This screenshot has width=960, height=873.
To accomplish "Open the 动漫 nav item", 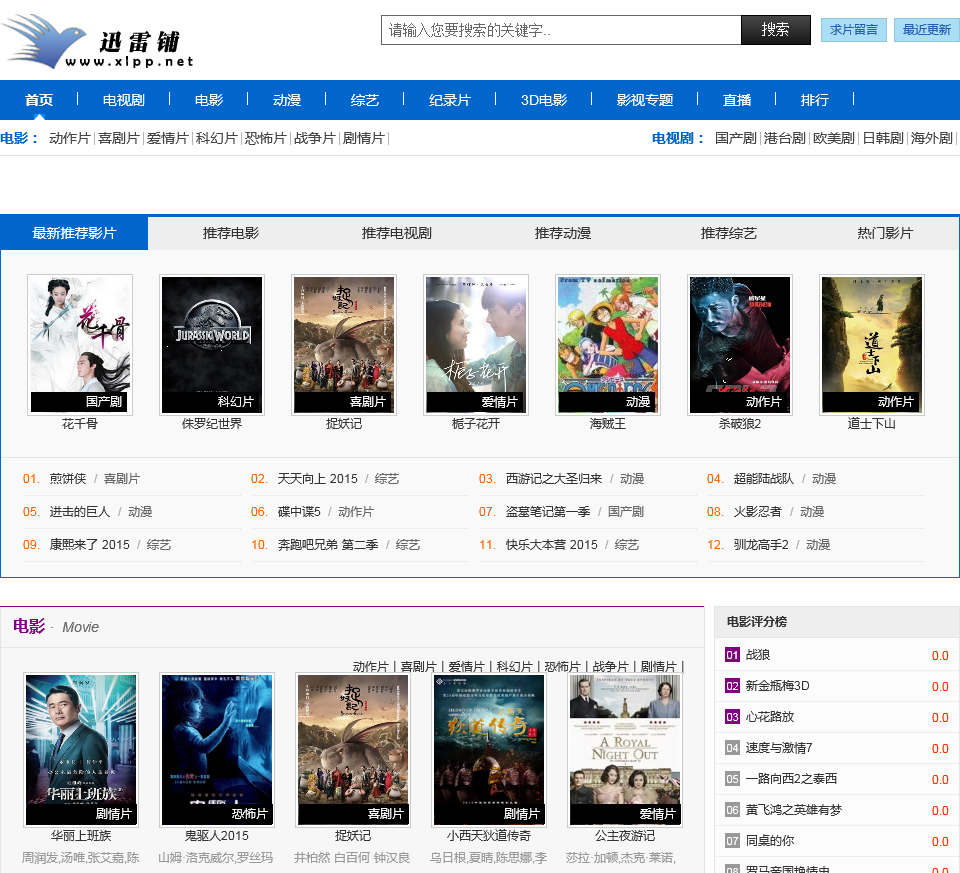I will (287, 100).
